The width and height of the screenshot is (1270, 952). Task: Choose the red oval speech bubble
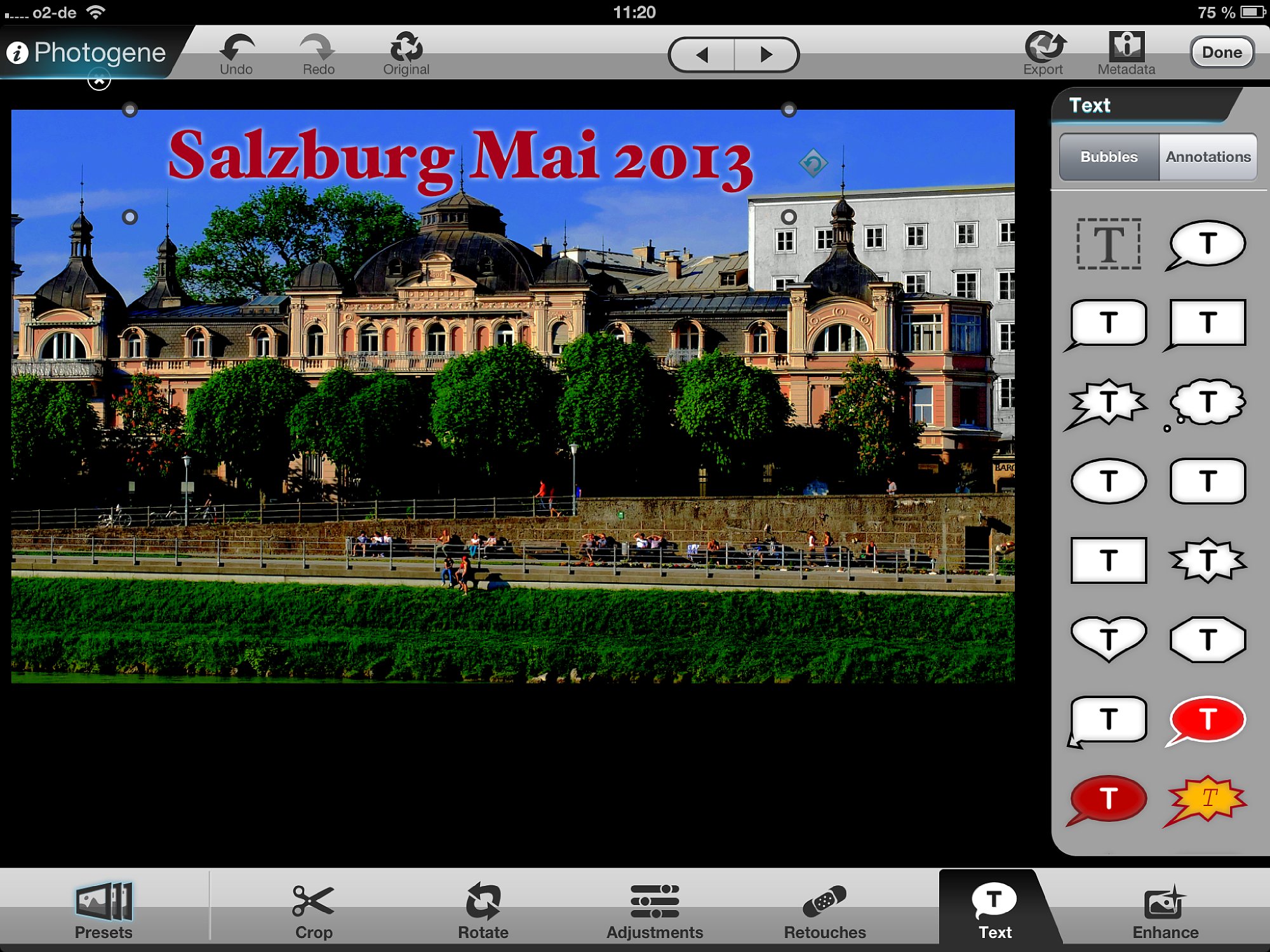[x=1206, y=720]
